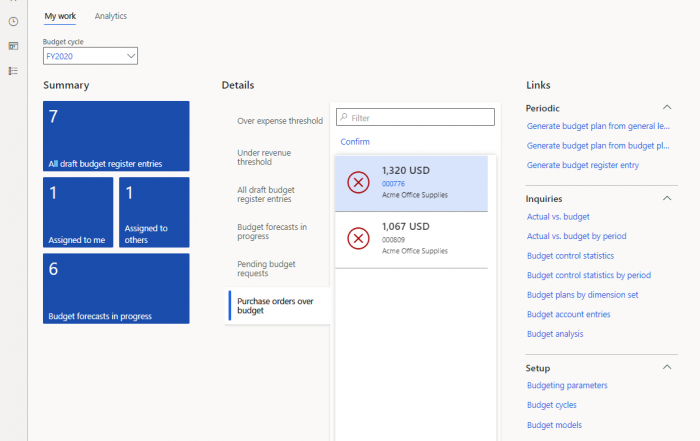Collapse the Inquiries links section
700x441 pixels.
[x=667, y=198]
